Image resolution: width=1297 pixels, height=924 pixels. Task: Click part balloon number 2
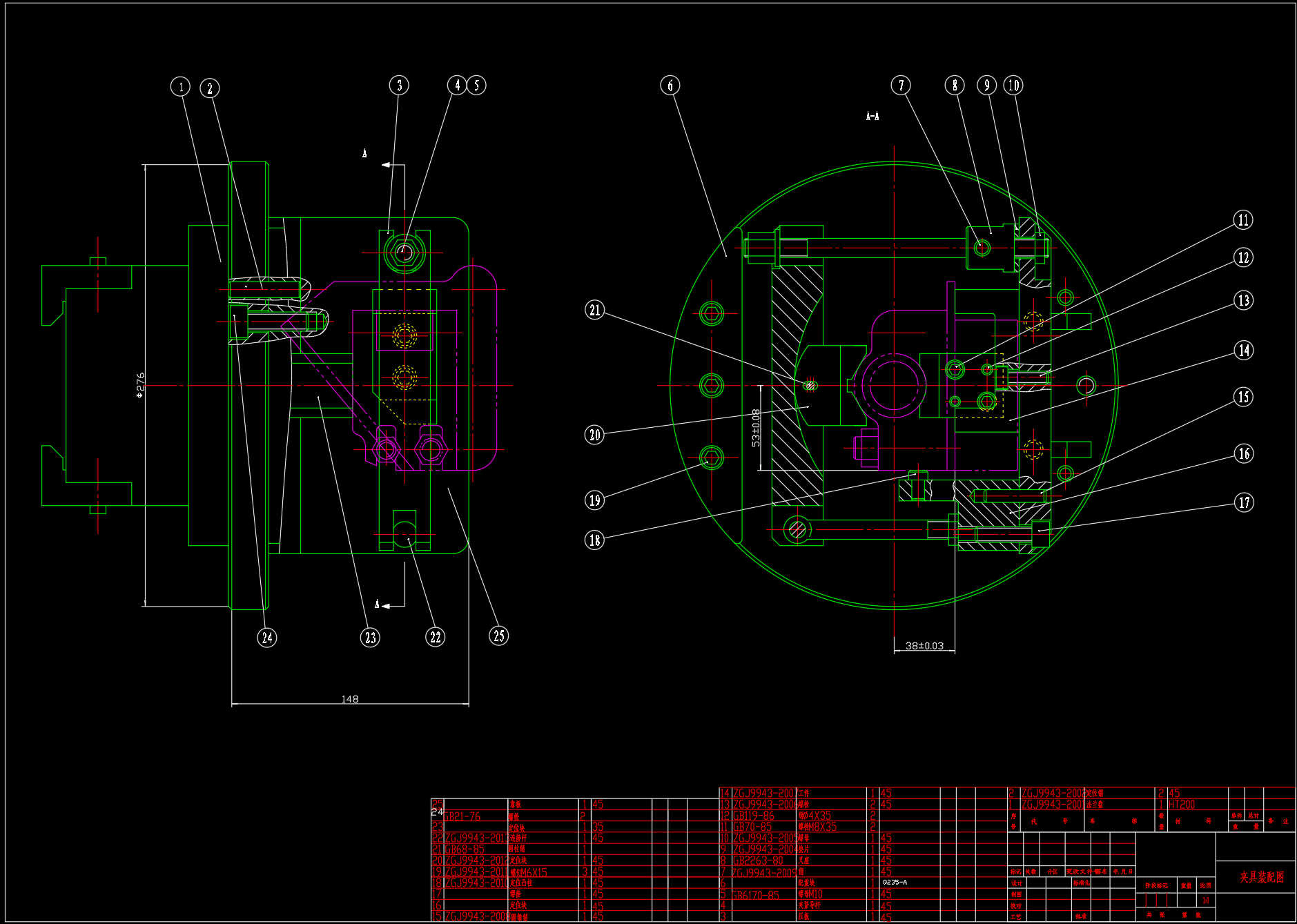[x=210, y=88]
